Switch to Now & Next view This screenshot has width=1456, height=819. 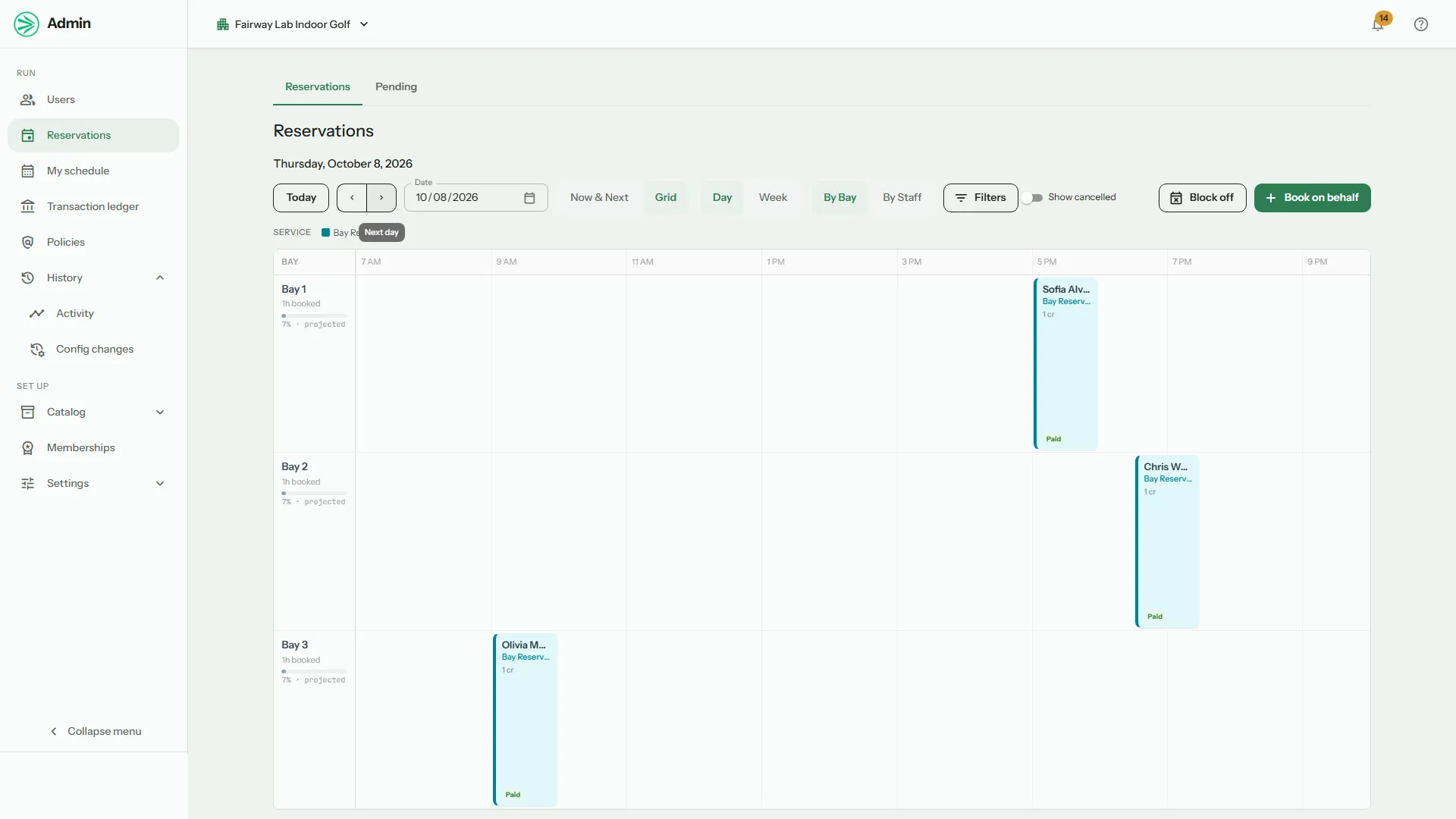coord(599,198)
